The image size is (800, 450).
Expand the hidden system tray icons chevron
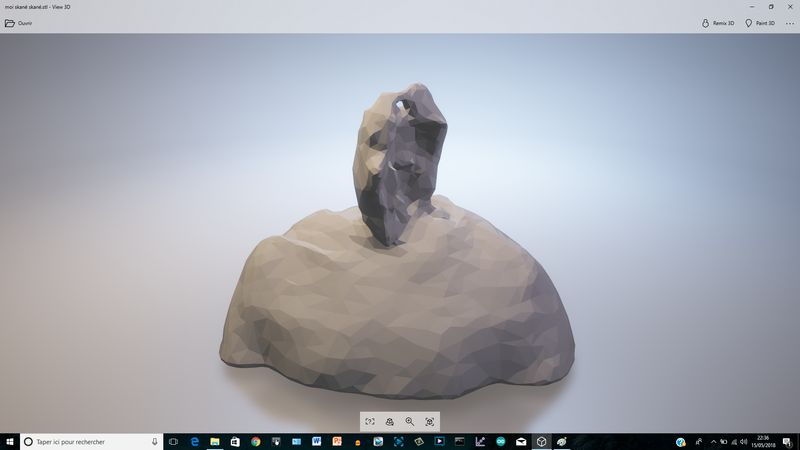712,441
